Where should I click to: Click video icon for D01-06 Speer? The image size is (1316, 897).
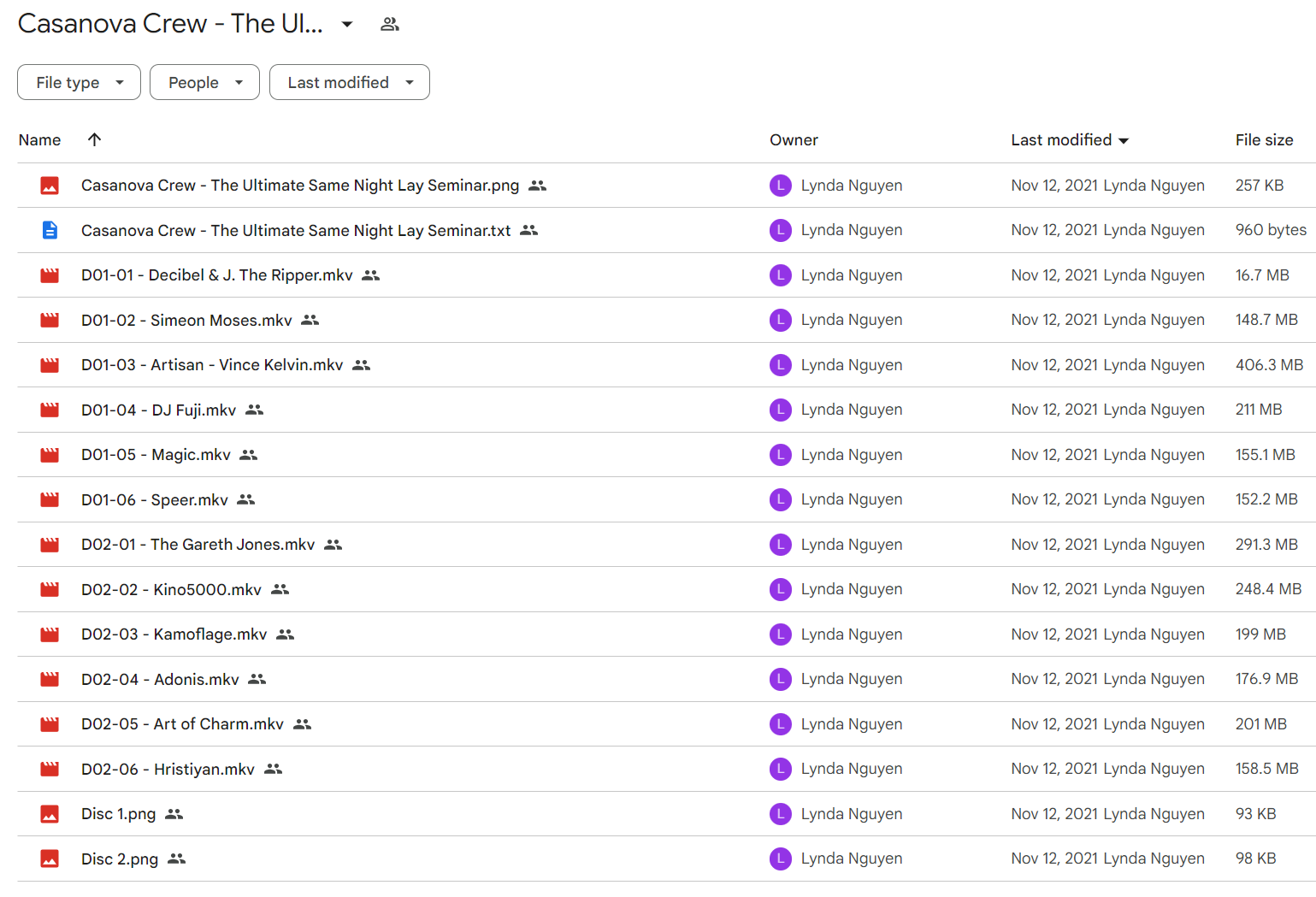click(x=50, y=499)
